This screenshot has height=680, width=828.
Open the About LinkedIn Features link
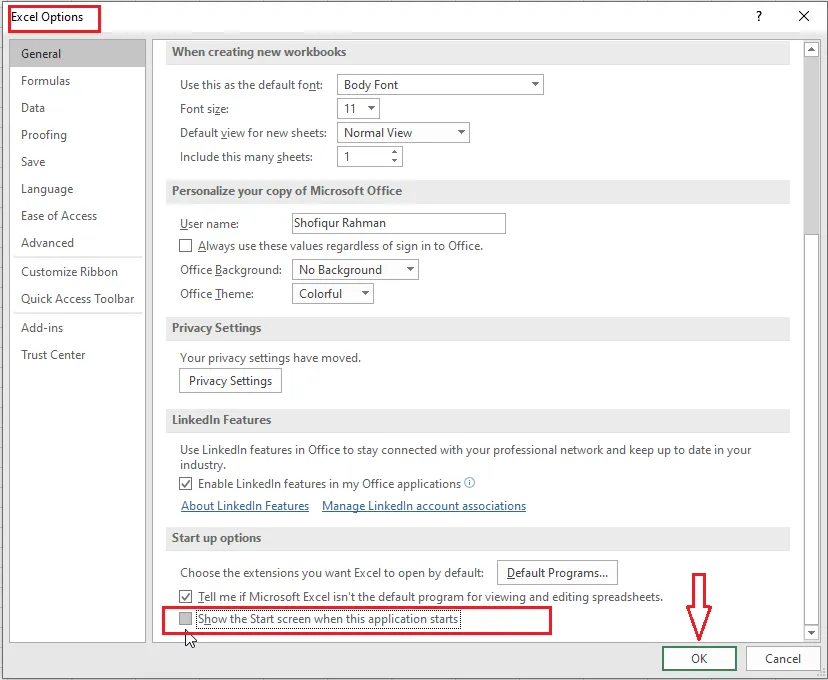[x=245, y=506]
